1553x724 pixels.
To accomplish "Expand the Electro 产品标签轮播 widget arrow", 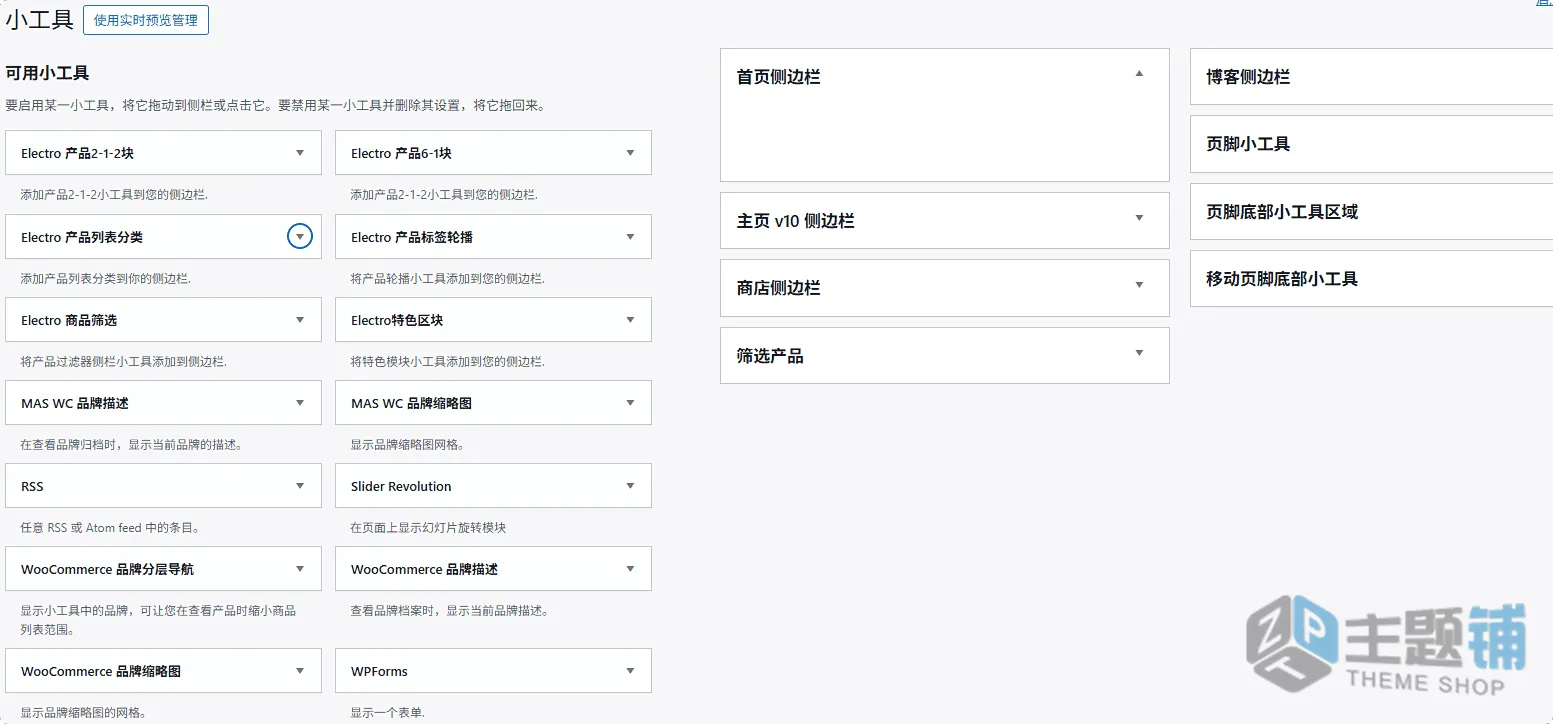I will click(630, 237).
